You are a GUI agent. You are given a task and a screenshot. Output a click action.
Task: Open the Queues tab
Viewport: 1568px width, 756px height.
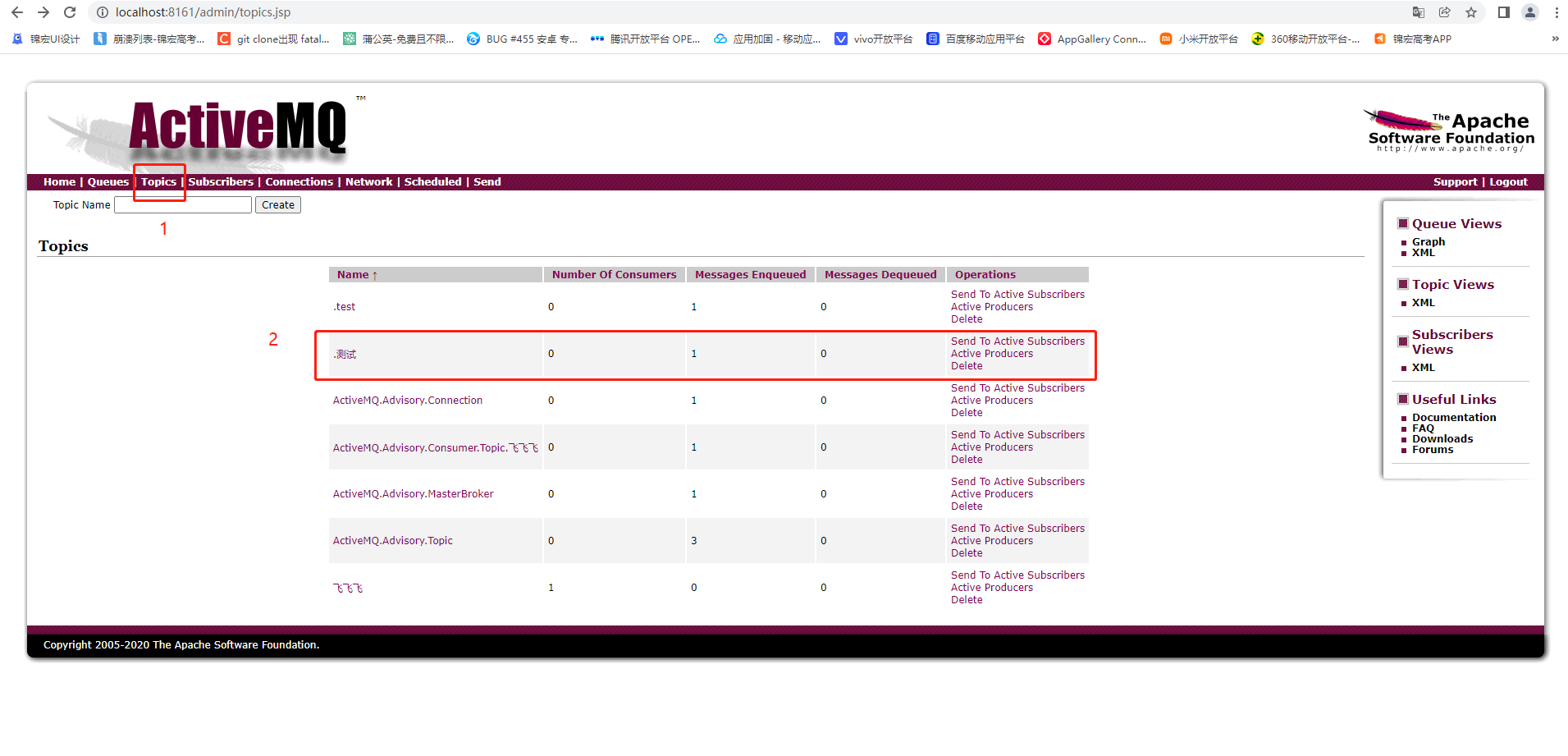[107, 182]
